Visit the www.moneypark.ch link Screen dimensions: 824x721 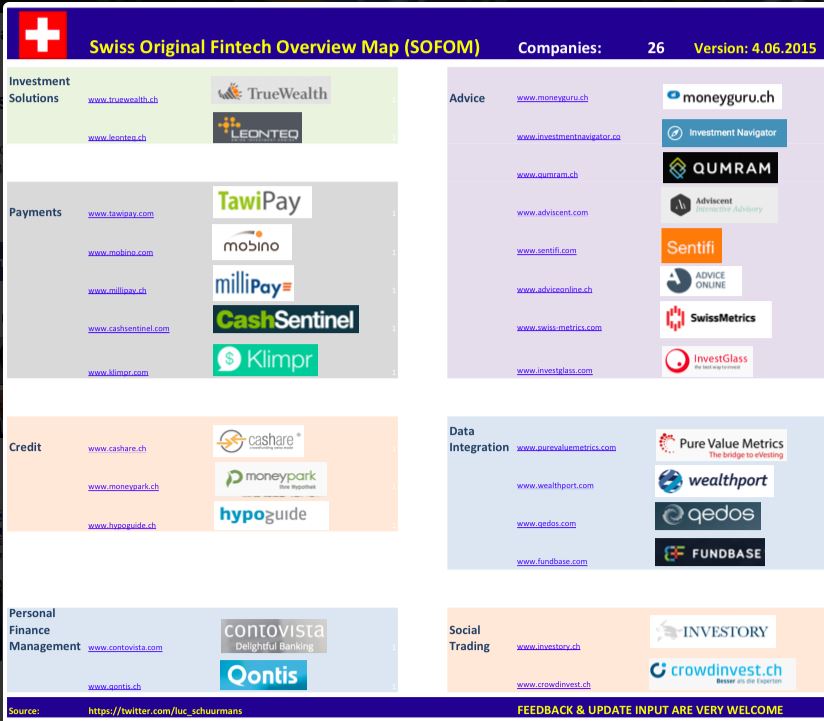click(x=123, y=487)
